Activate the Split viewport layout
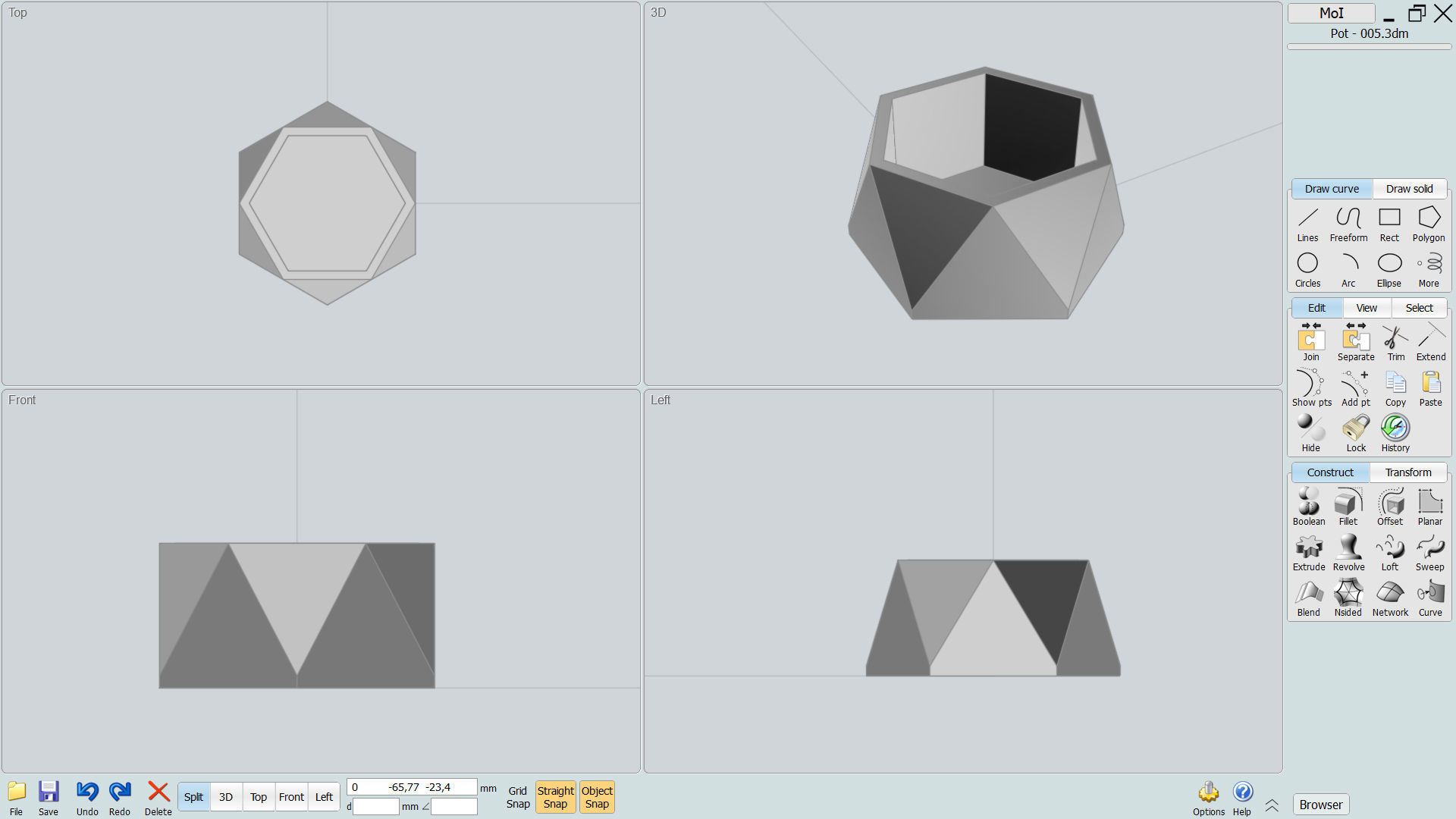 (x=193, y=797)
